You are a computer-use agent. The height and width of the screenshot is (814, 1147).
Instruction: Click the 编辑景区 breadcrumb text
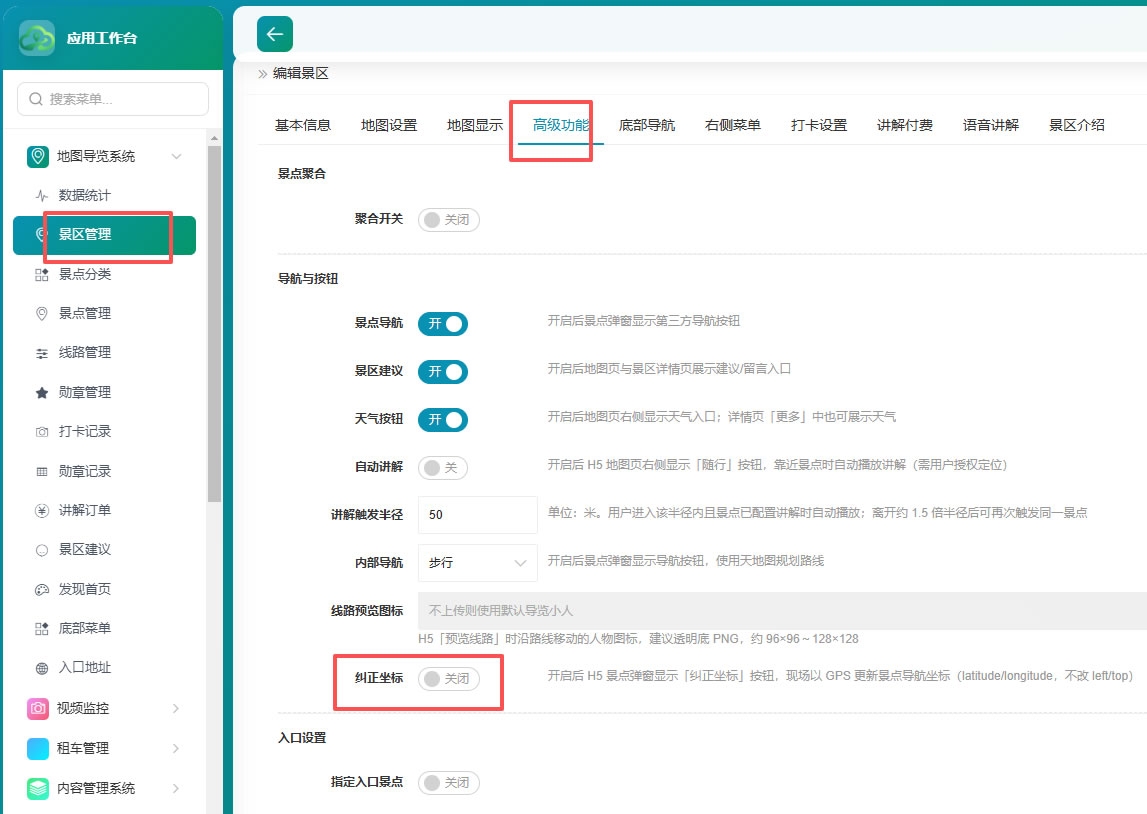301,73
